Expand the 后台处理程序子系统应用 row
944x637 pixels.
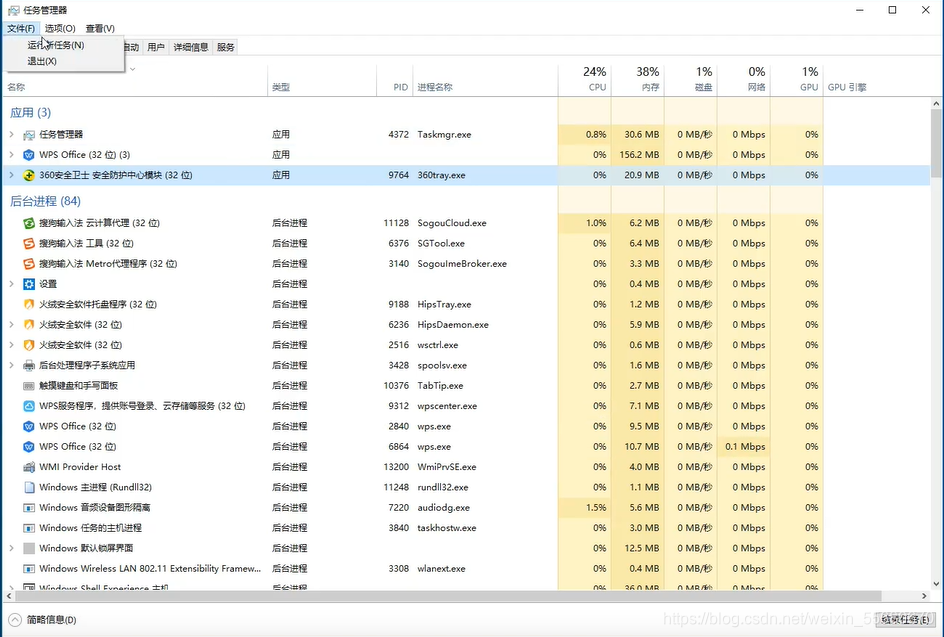pos(11,365)
